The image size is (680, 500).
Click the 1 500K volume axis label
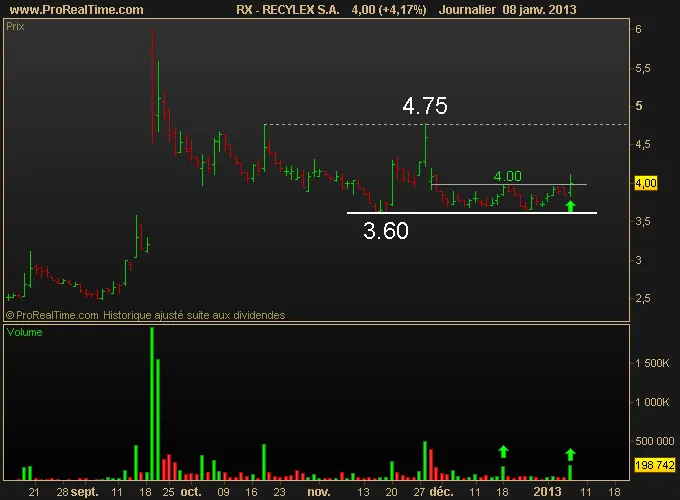[x=652, y=363]
